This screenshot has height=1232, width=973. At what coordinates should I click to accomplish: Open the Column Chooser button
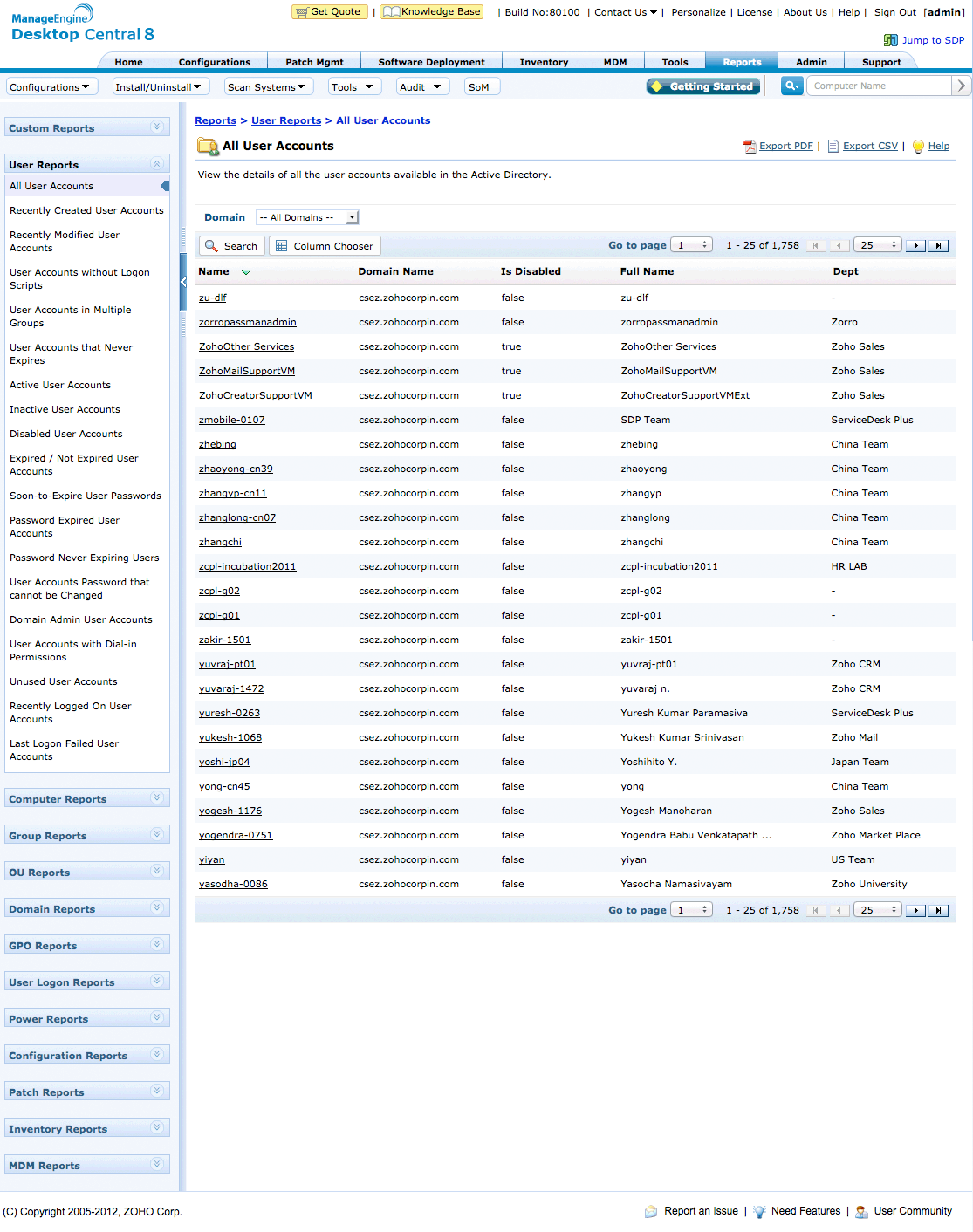click(x=325, y=246)
